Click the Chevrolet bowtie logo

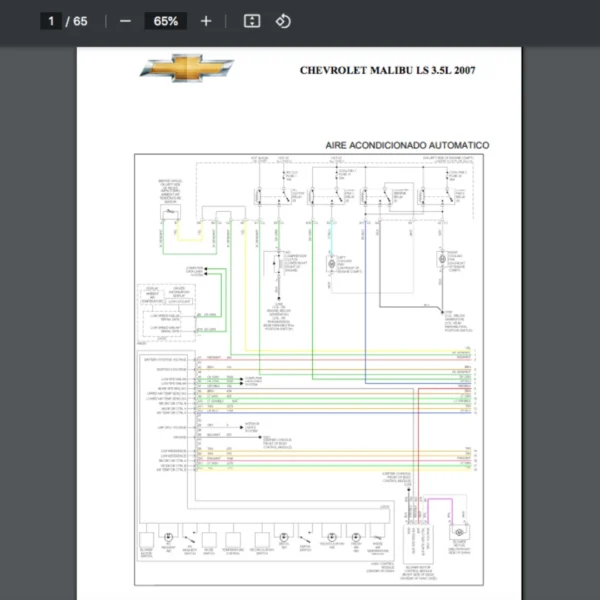(187, 68)
